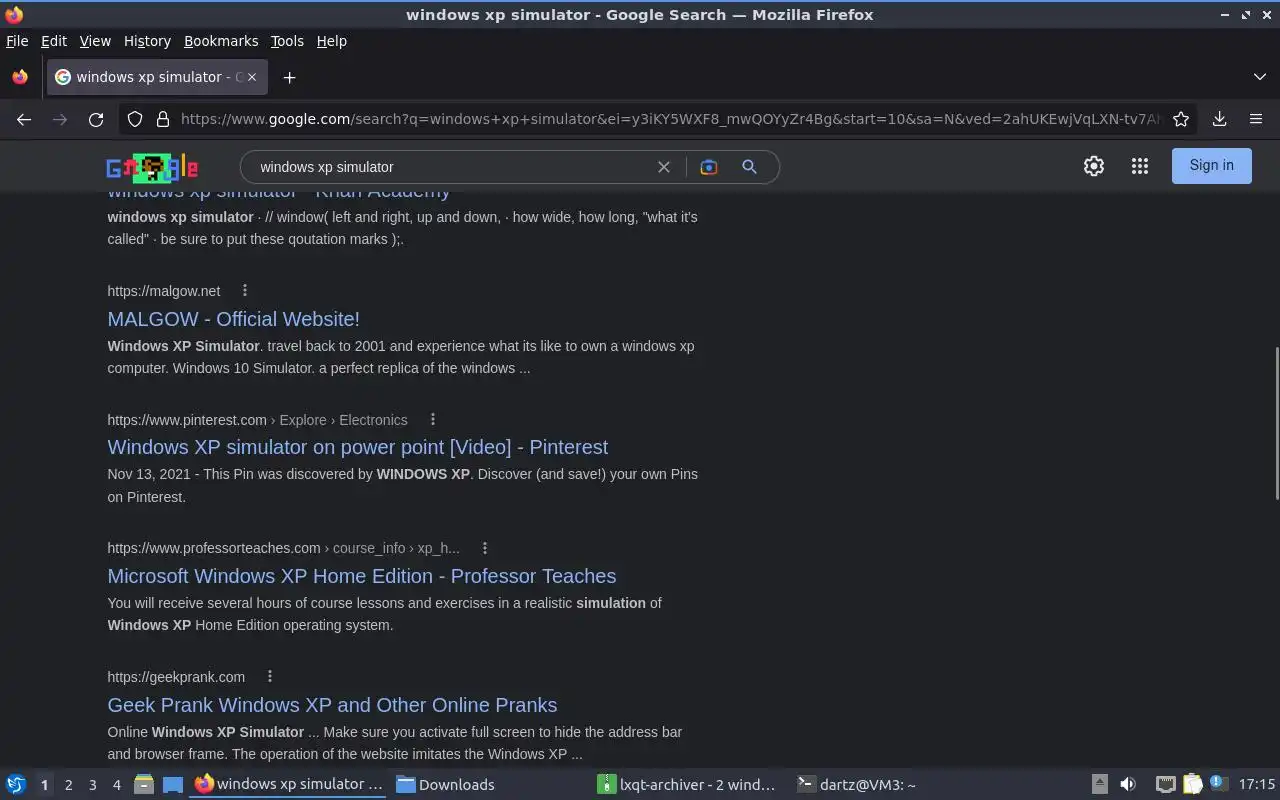Click the https://geekprank.com URL text
Screen dimensions: 1280x800
(176, 677)
